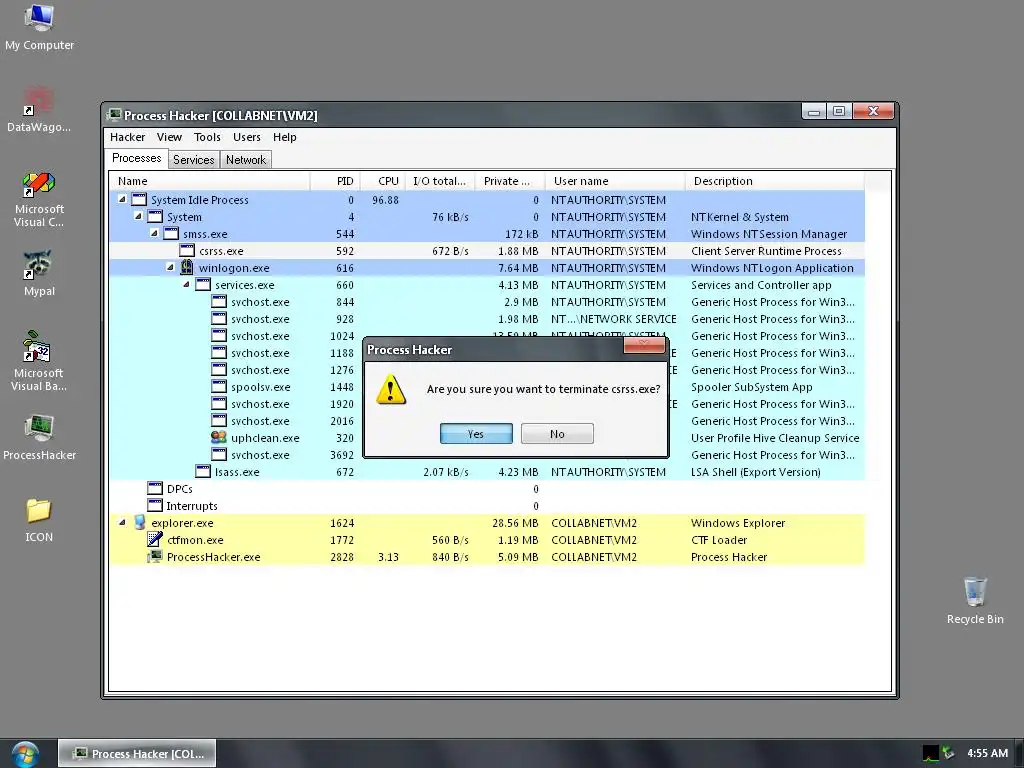
Task: Select the ProcessHacker desktop icon
Action: (x=39, y=437)
